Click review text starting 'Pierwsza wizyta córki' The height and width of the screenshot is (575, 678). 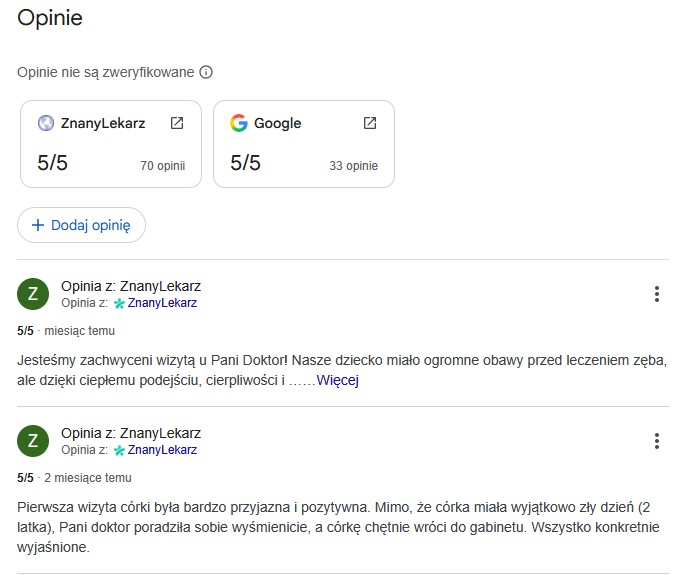pyautogui.click(x=338, y=527)
